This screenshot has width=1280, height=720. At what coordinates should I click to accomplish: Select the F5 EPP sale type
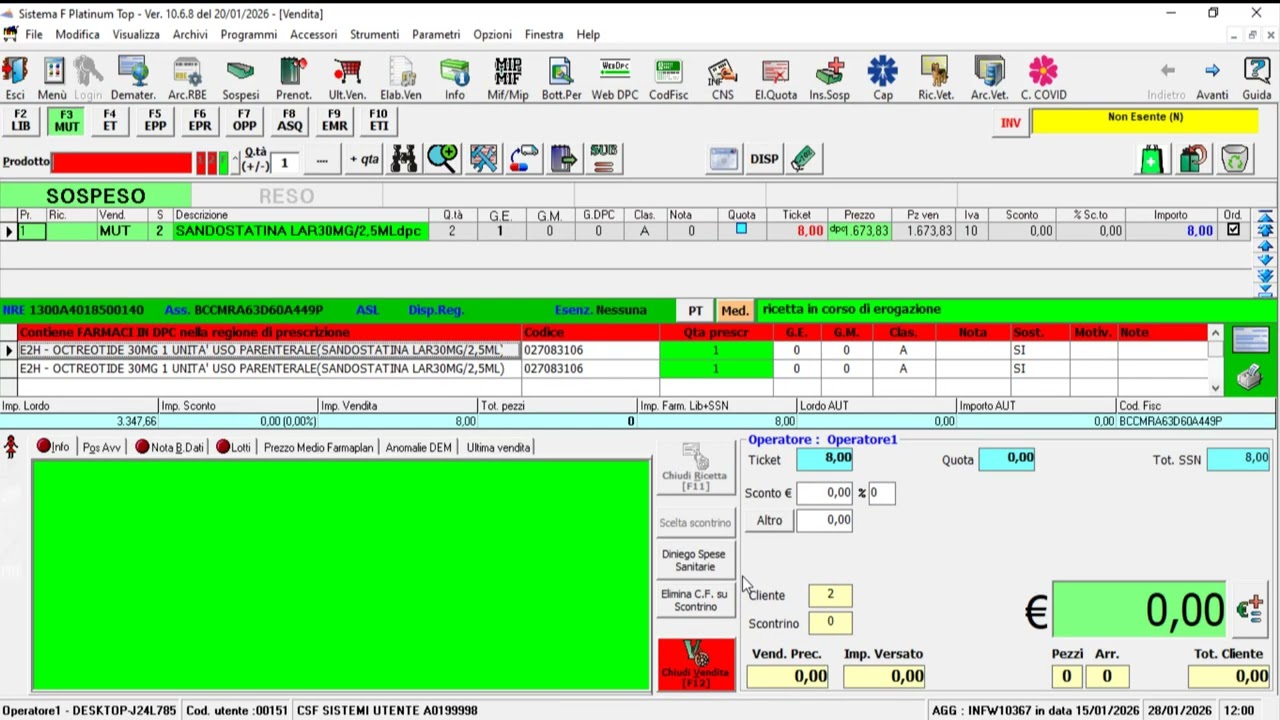[x=155, y=121]
